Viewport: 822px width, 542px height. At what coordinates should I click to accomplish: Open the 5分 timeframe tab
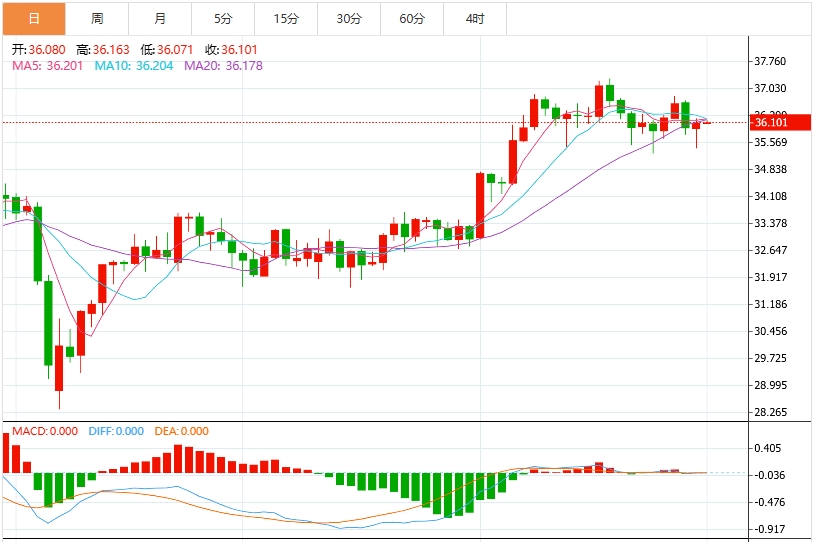(223, 19)
